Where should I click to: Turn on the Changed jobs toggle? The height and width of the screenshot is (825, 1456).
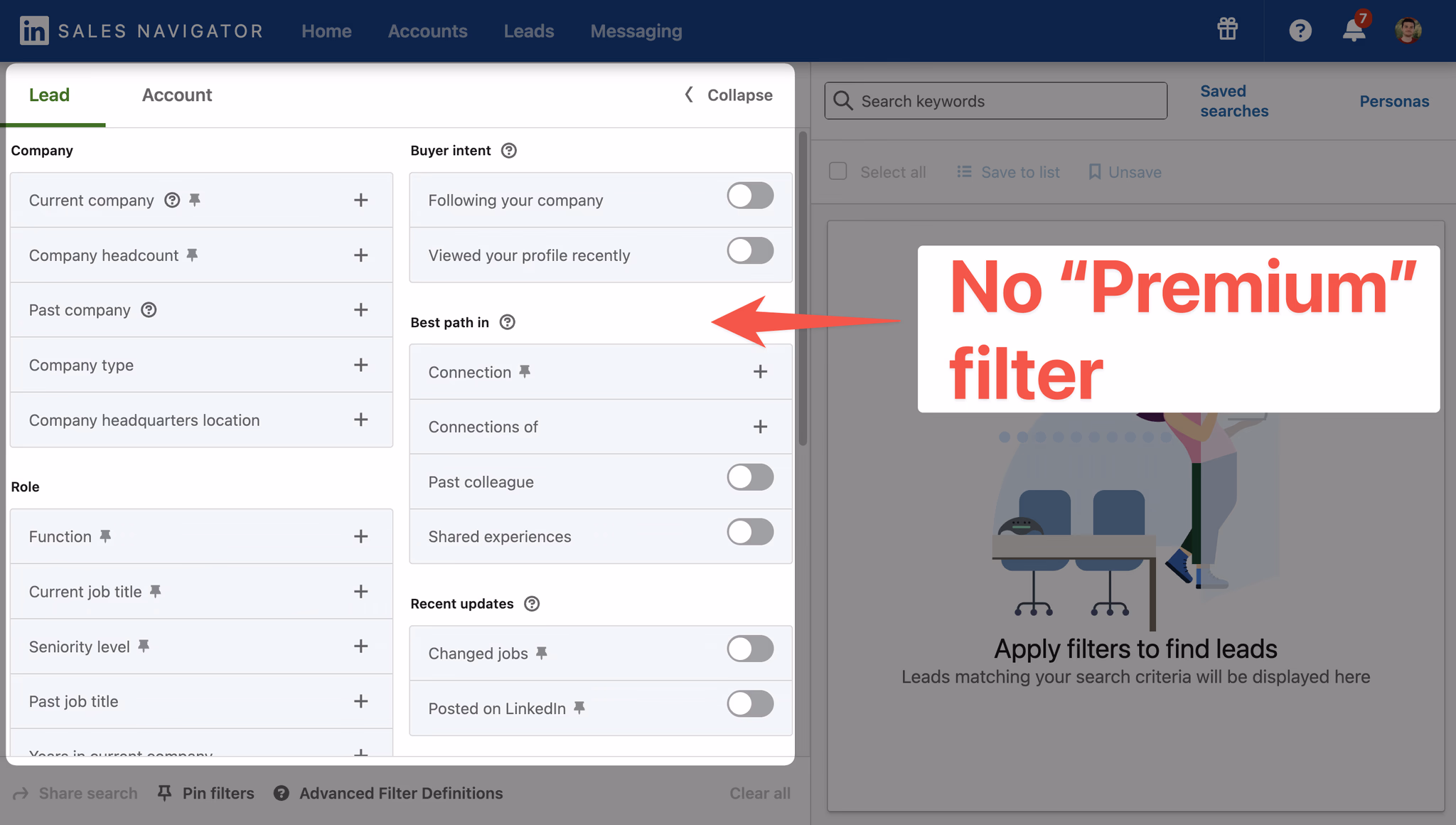tap(750, 649)
